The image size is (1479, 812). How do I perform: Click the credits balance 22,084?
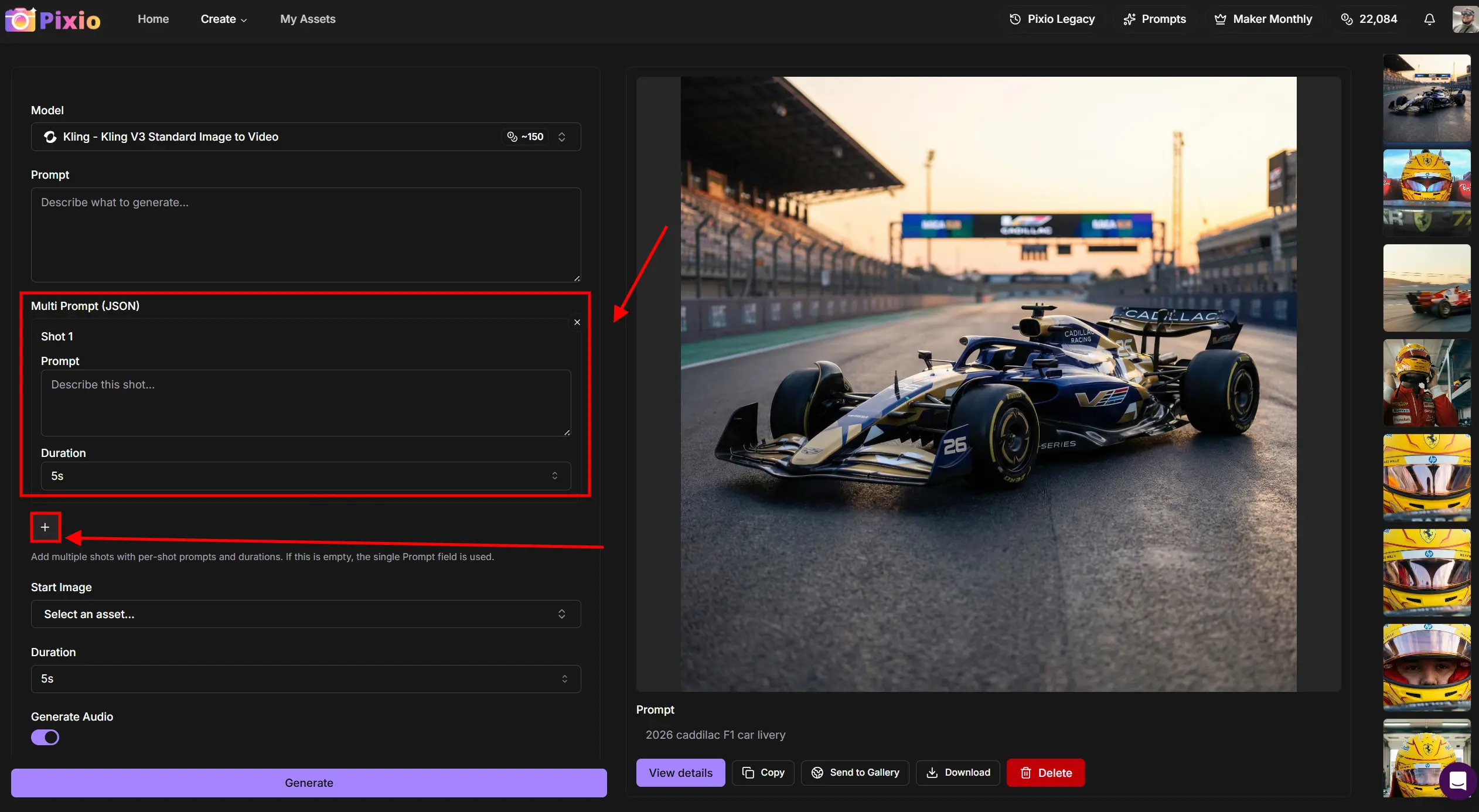coord(1369,19)
